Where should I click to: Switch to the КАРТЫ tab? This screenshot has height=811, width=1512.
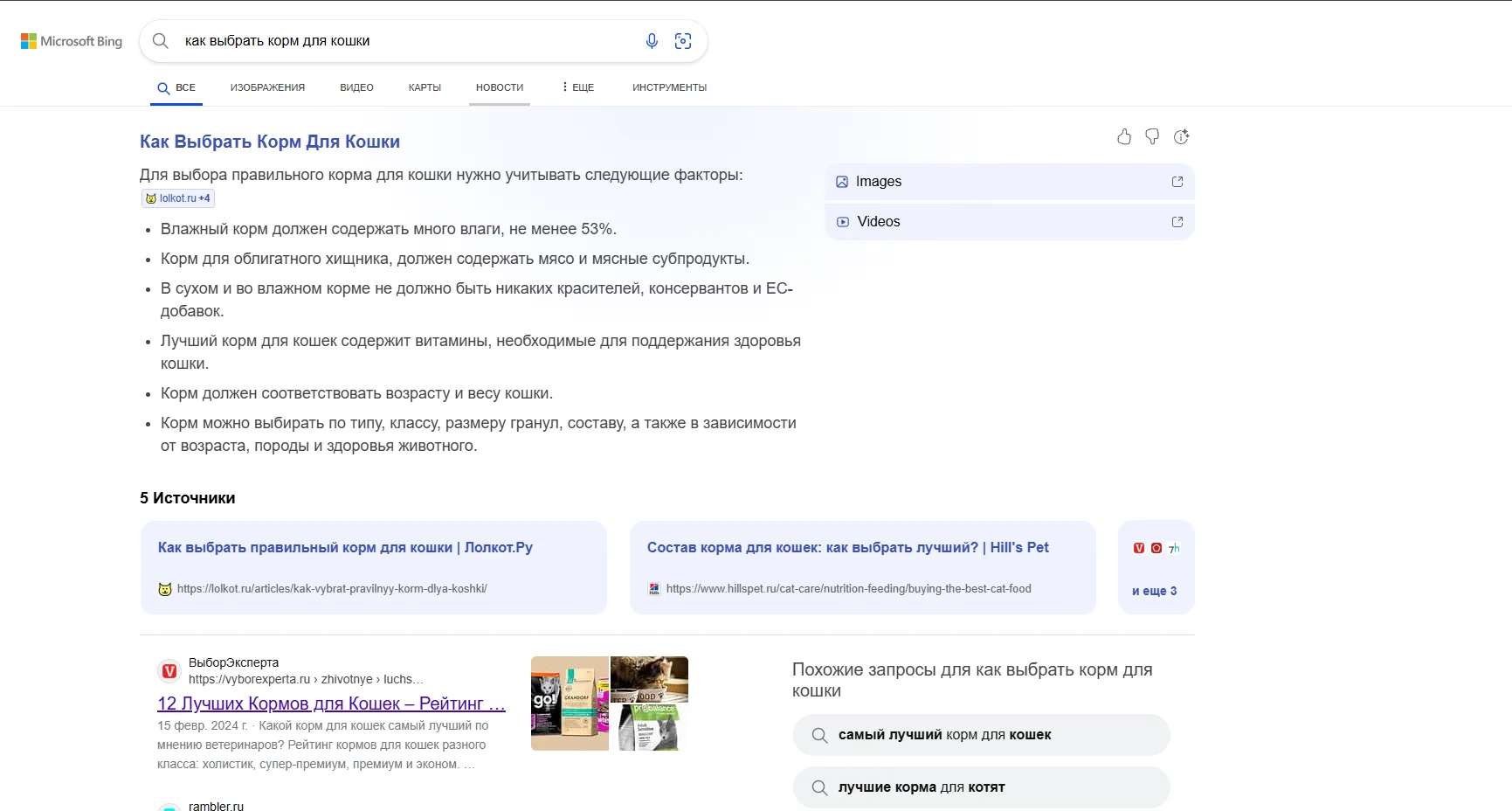[425, 87]
